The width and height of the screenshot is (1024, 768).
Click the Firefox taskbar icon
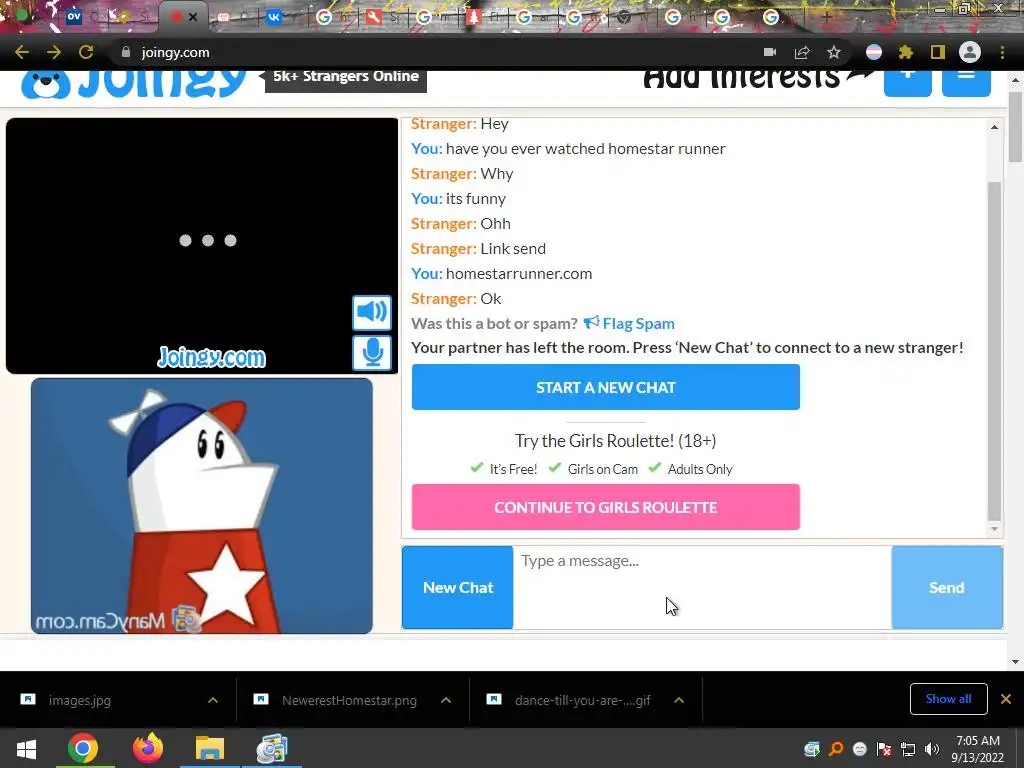coord(148,748)
